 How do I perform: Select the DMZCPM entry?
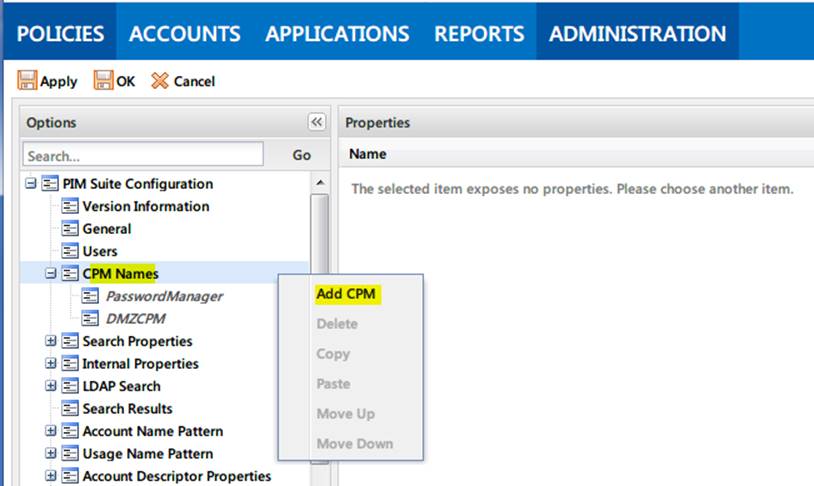tap(135, 318)
